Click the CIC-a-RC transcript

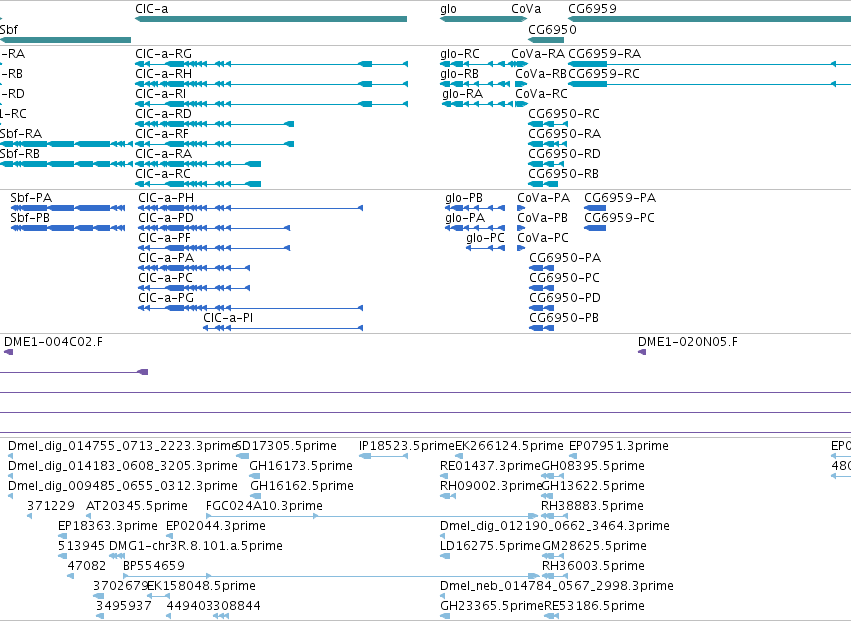point(198,184)
